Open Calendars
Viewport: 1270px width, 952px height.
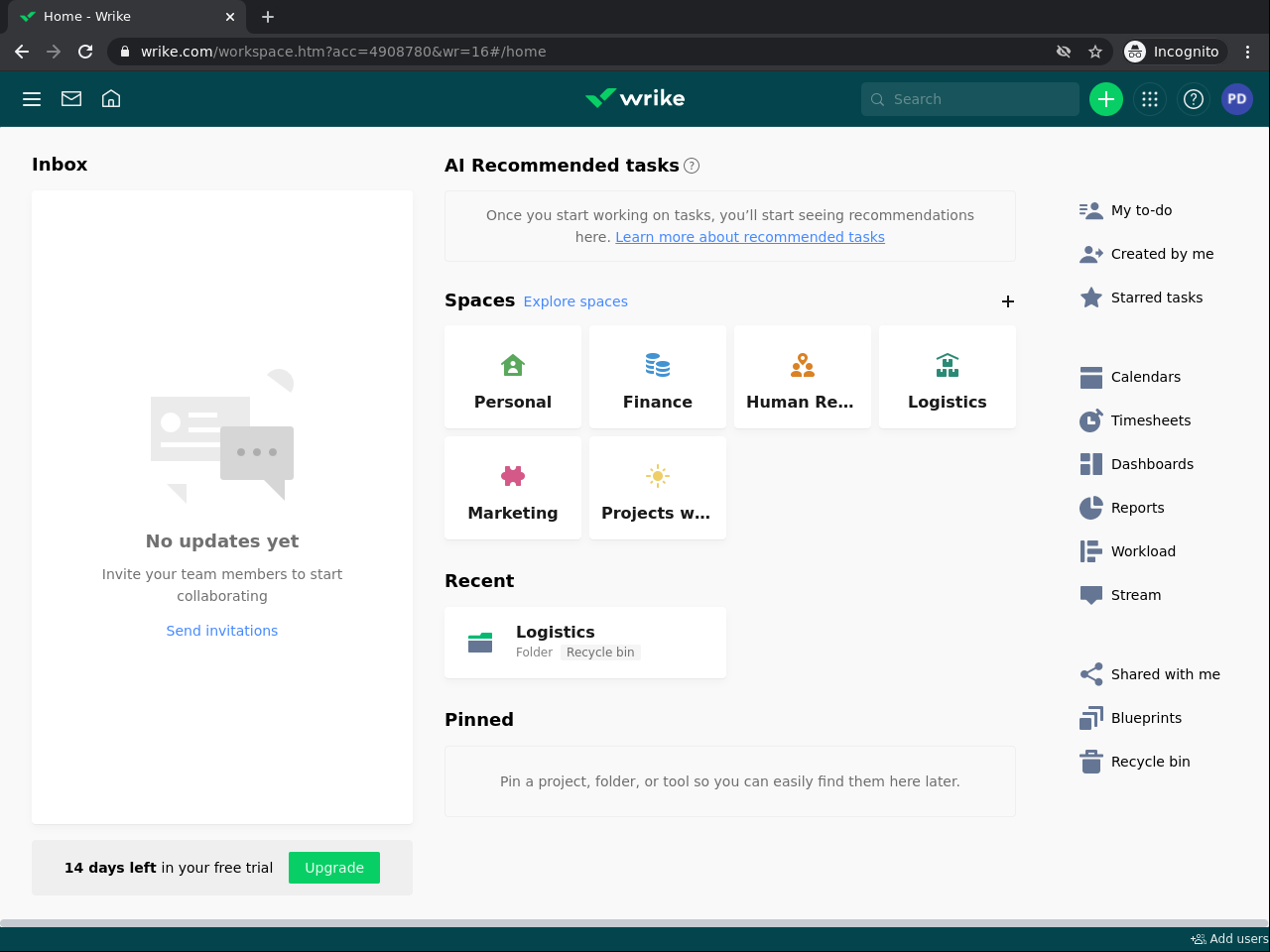pos(1130,377)
